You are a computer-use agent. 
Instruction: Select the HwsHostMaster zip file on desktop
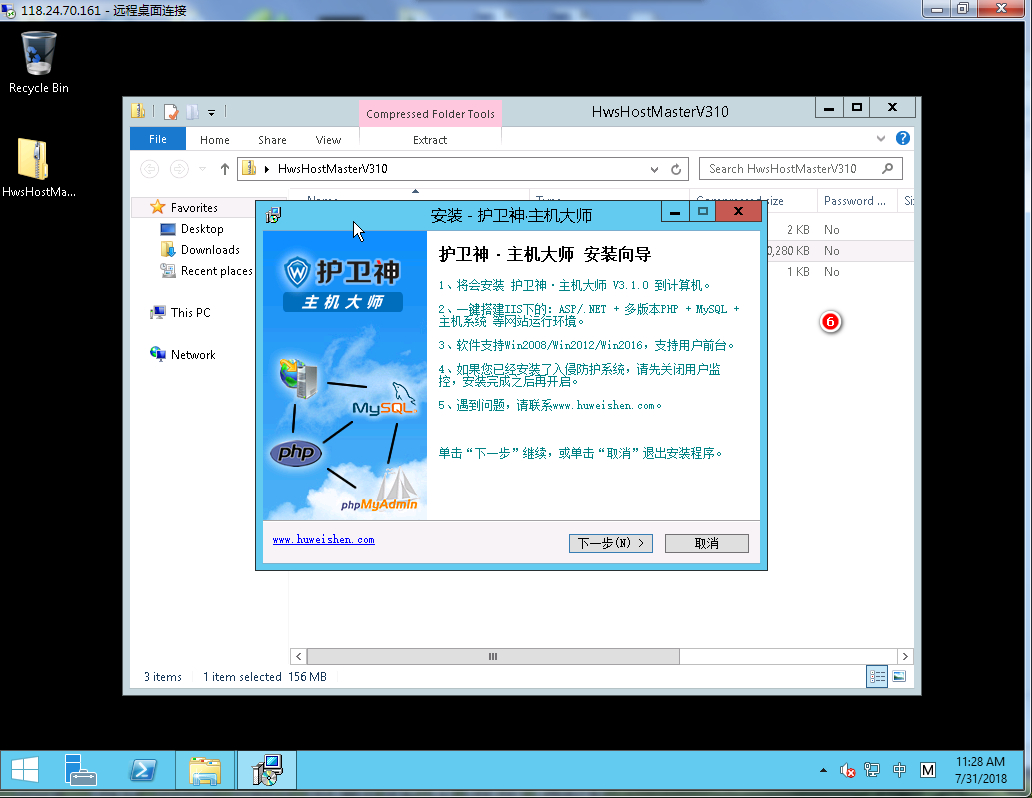click(x=34, y=160)
